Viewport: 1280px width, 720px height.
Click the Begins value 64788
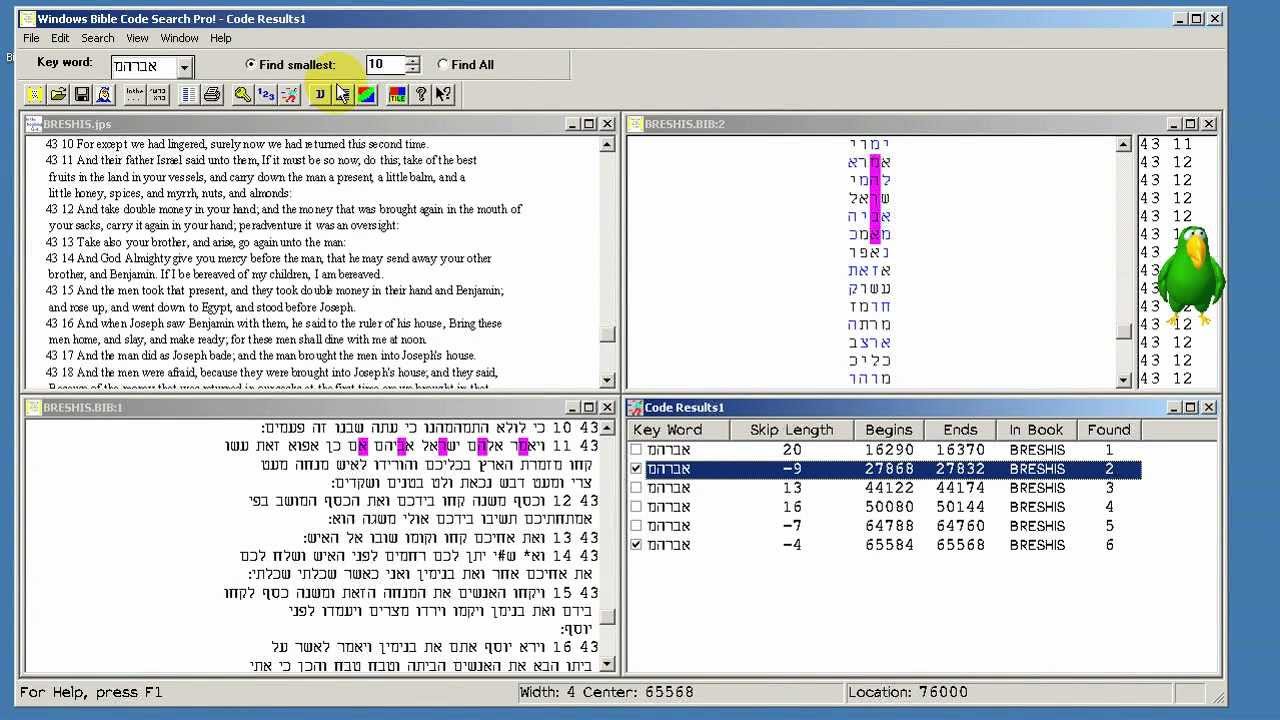pos(888,526)
